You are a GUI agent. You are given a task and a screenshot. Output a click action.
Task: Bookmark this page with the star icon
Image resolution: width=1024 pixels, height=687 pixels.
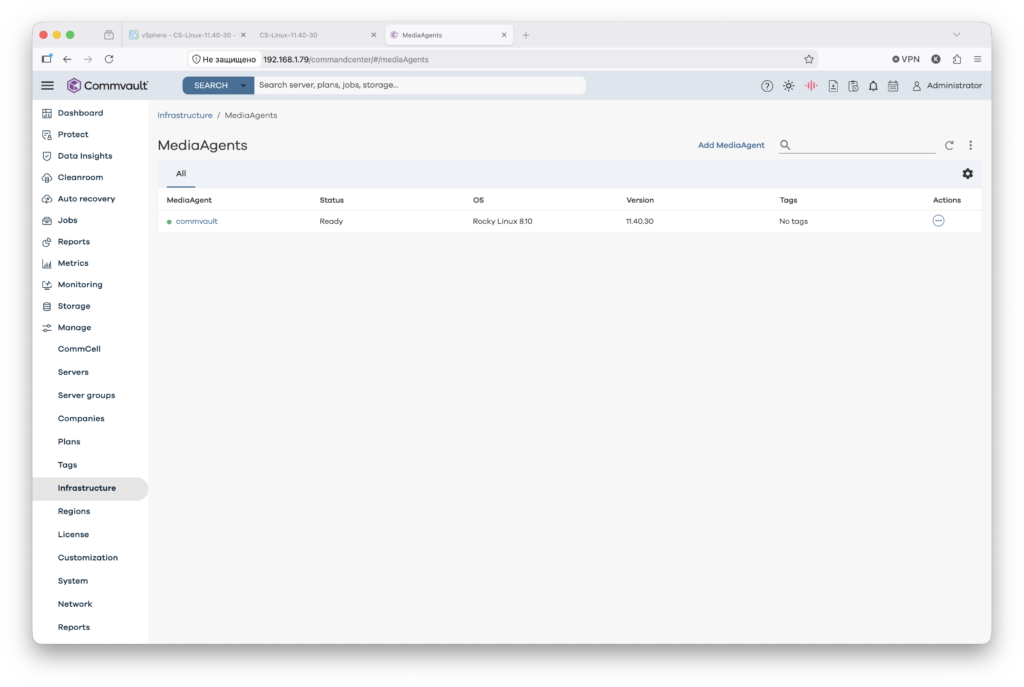coord(808,59)
